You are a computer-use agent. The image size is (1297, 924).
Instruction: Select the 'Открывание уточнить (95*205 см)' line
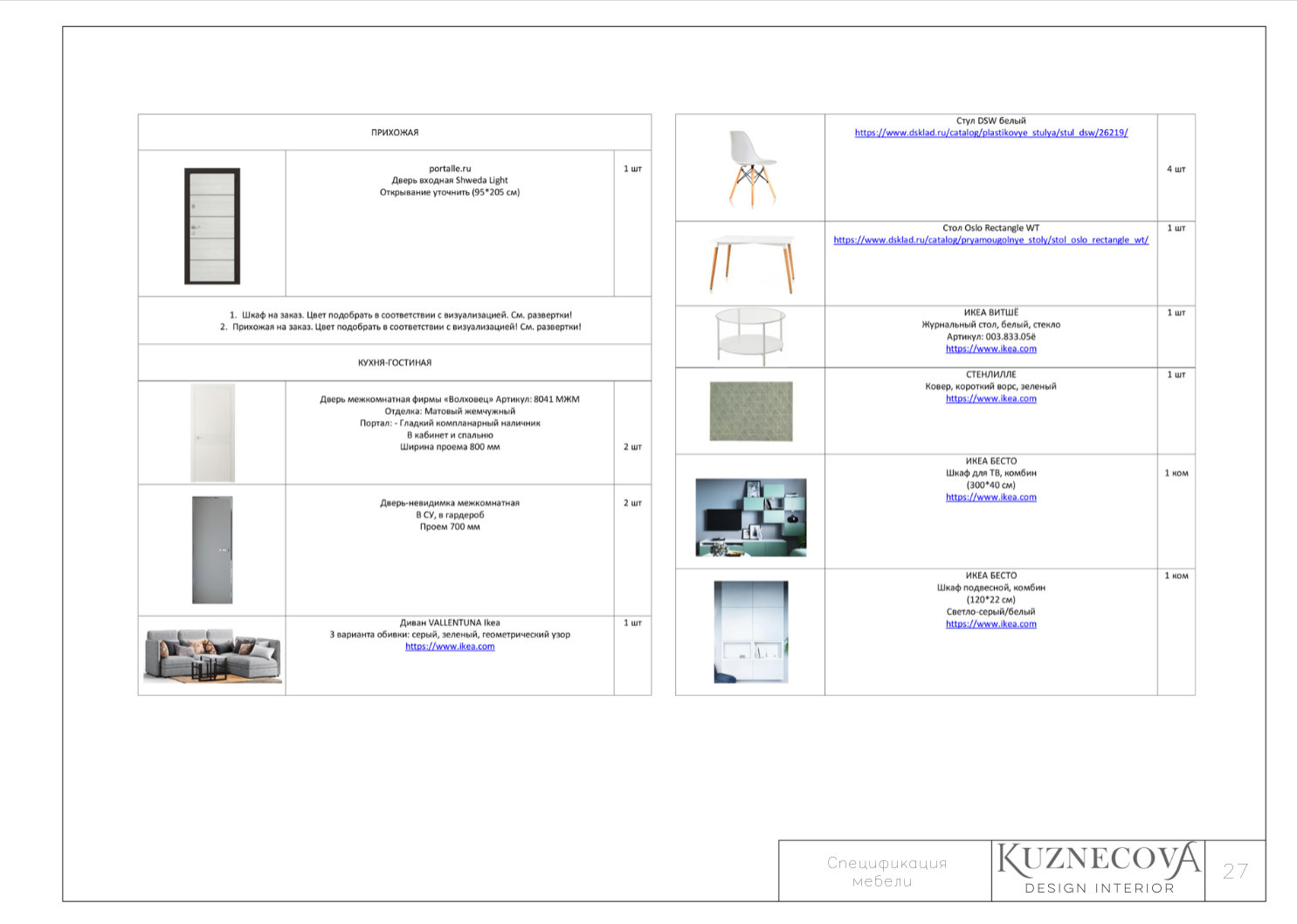pyautogui.click(x=450, y=192)
